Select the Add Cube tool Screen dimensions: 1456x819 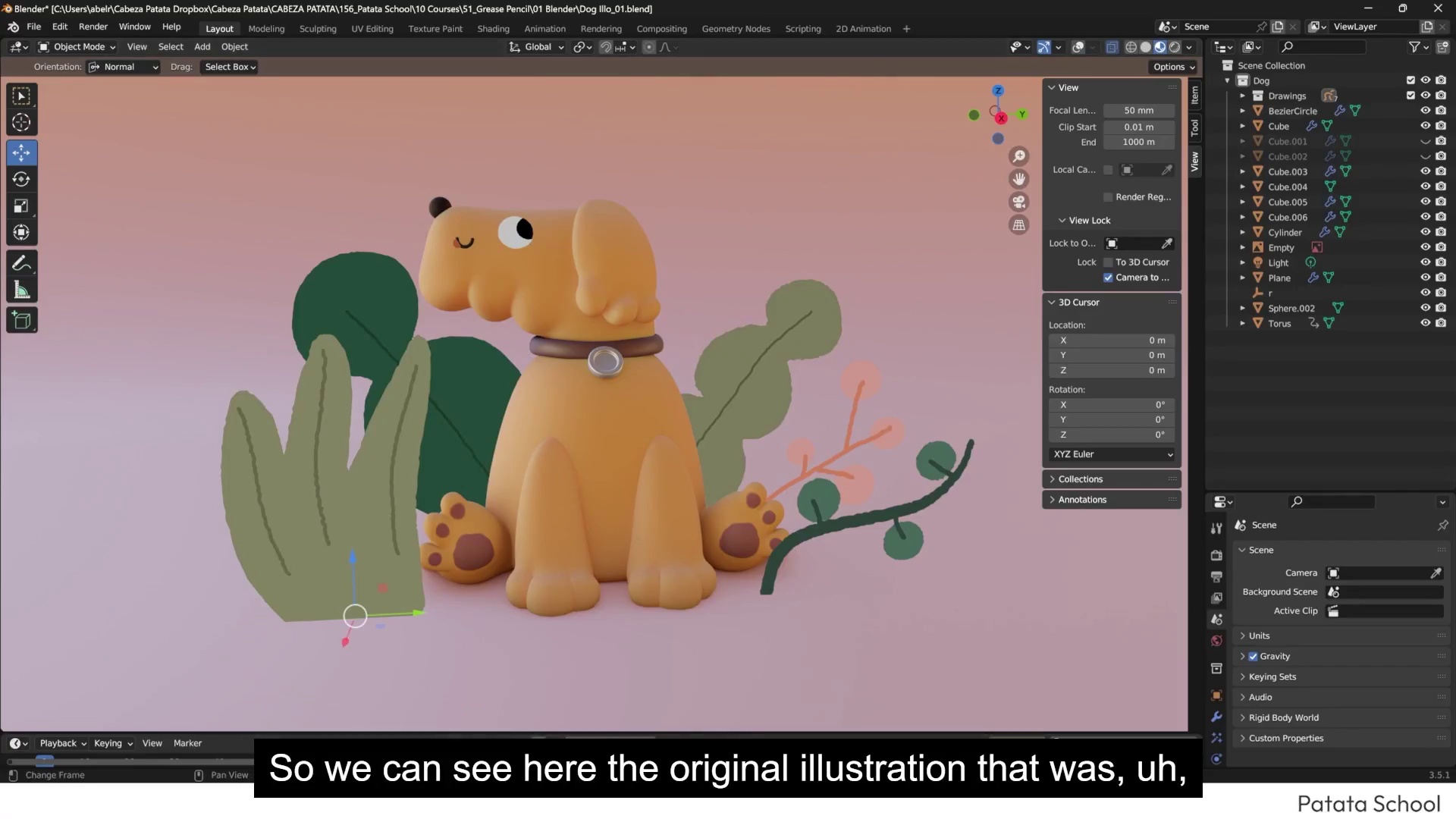tap(21, 321)
